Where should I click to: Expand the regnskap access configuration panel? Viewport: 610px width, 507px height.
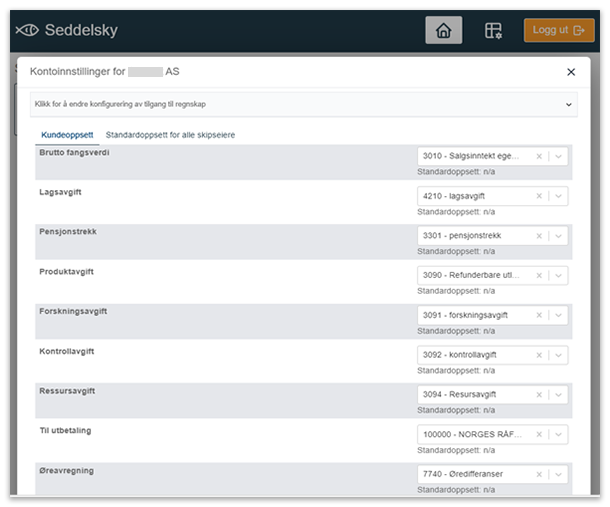(569, 104)
